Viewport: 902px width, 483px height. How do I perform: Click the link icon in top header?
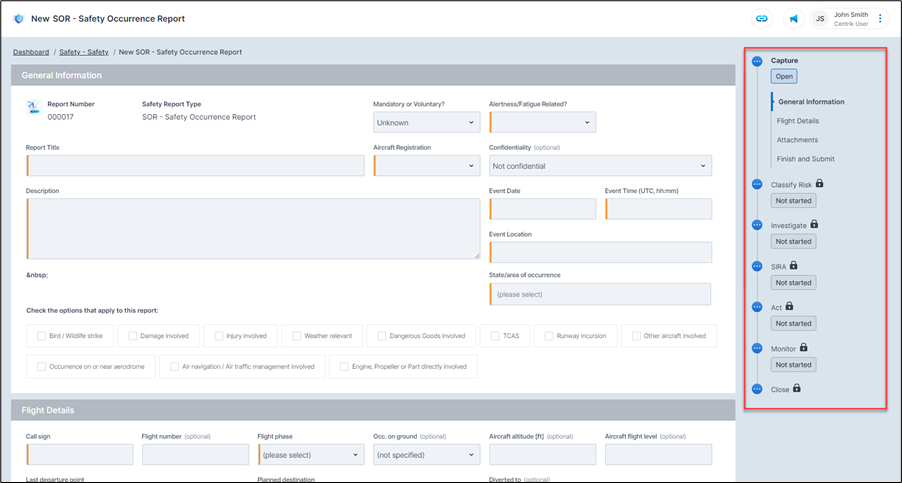[x=762, y=19]
